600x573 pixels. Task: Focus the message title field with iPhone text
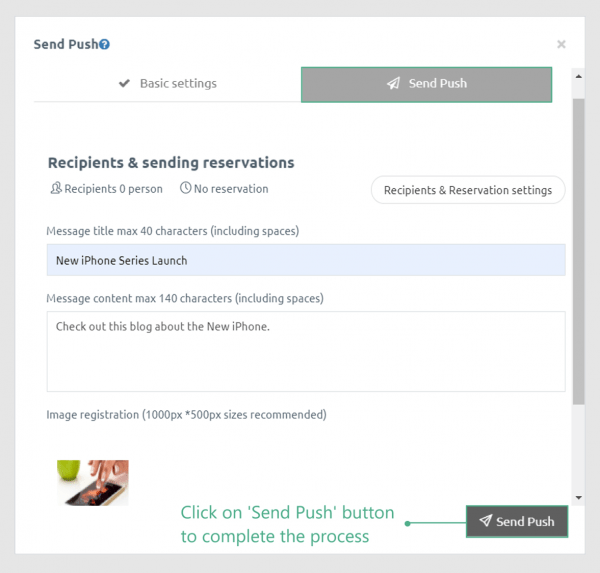[306, 260]
